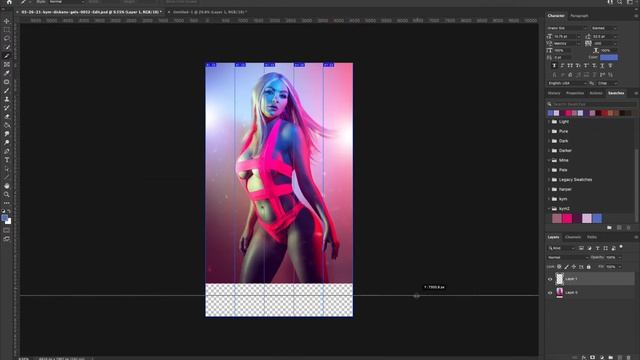This screenshot has width=640, height=360.
Task: Open the English: USA language dropdown
Action: coord(567,83)
